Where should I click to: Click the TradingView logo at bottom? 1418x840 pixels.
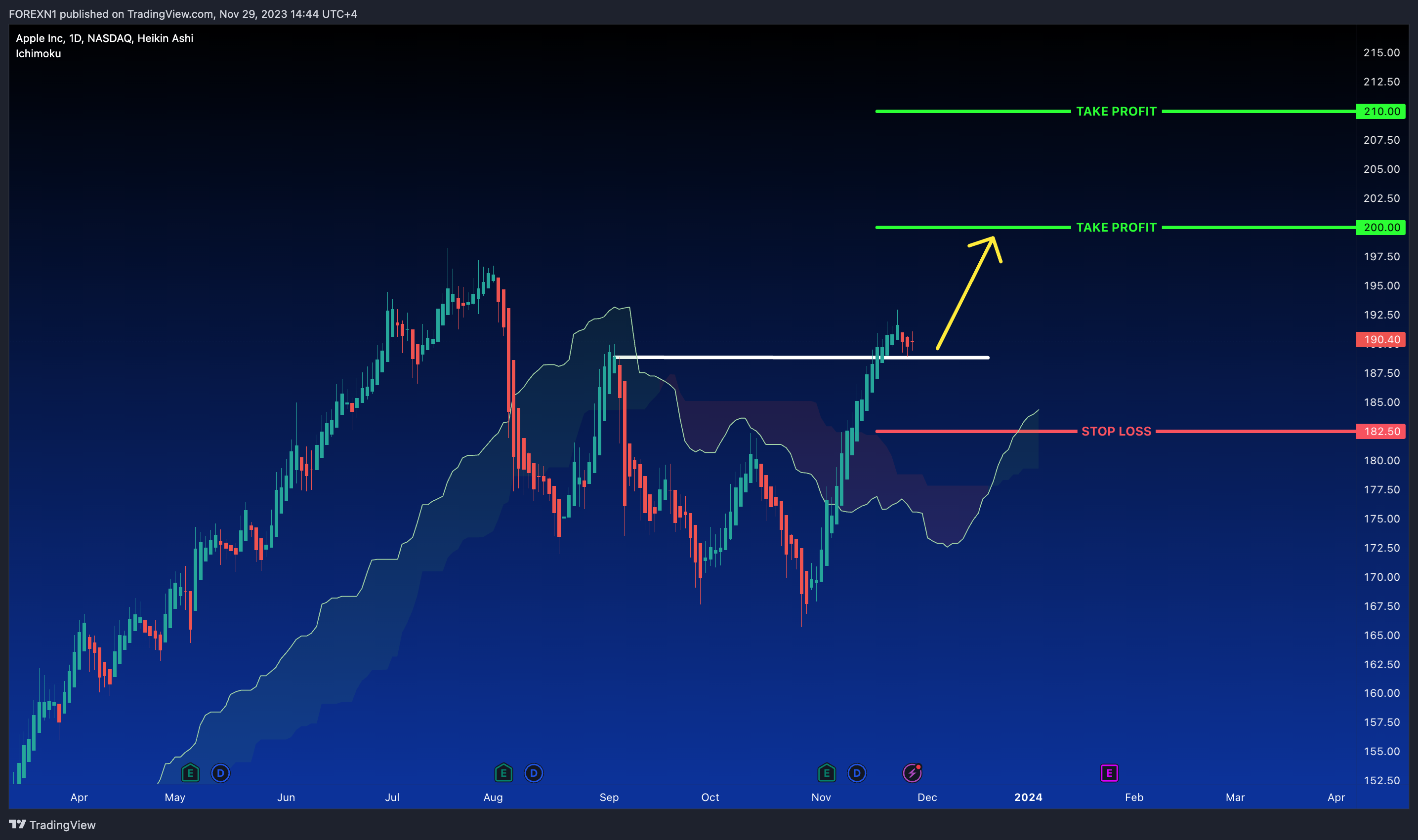tap(52, 825)
